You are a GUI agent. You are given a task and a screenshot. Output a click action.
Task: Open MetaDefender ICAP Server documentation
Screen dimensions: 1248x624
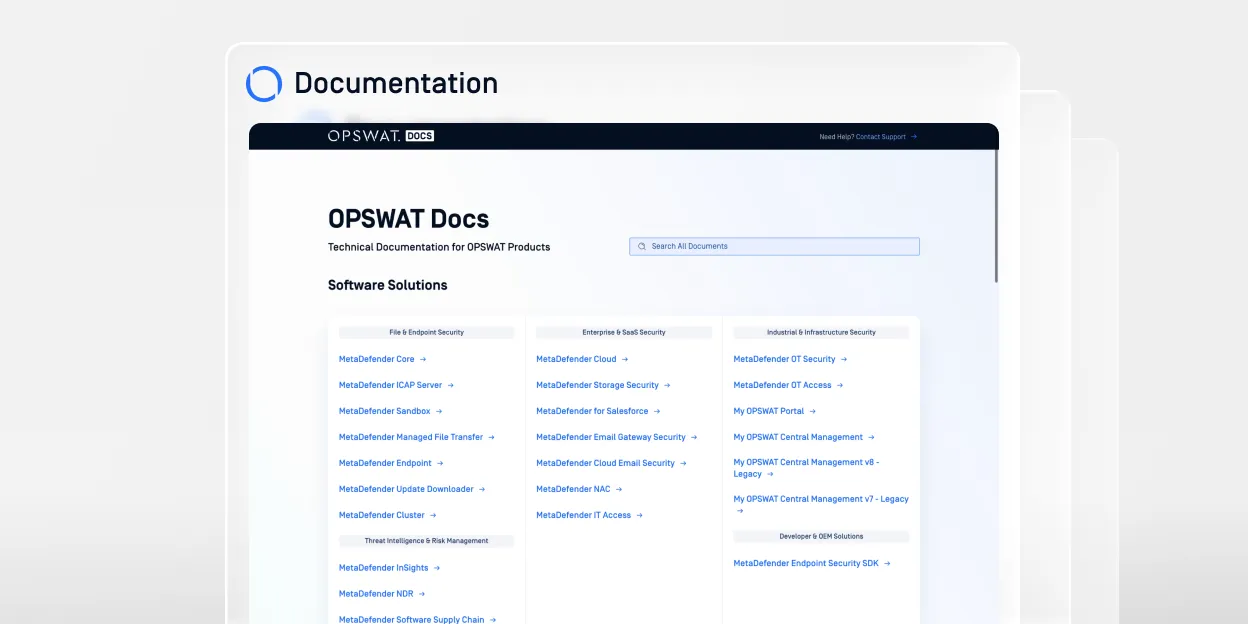(390, 385)
